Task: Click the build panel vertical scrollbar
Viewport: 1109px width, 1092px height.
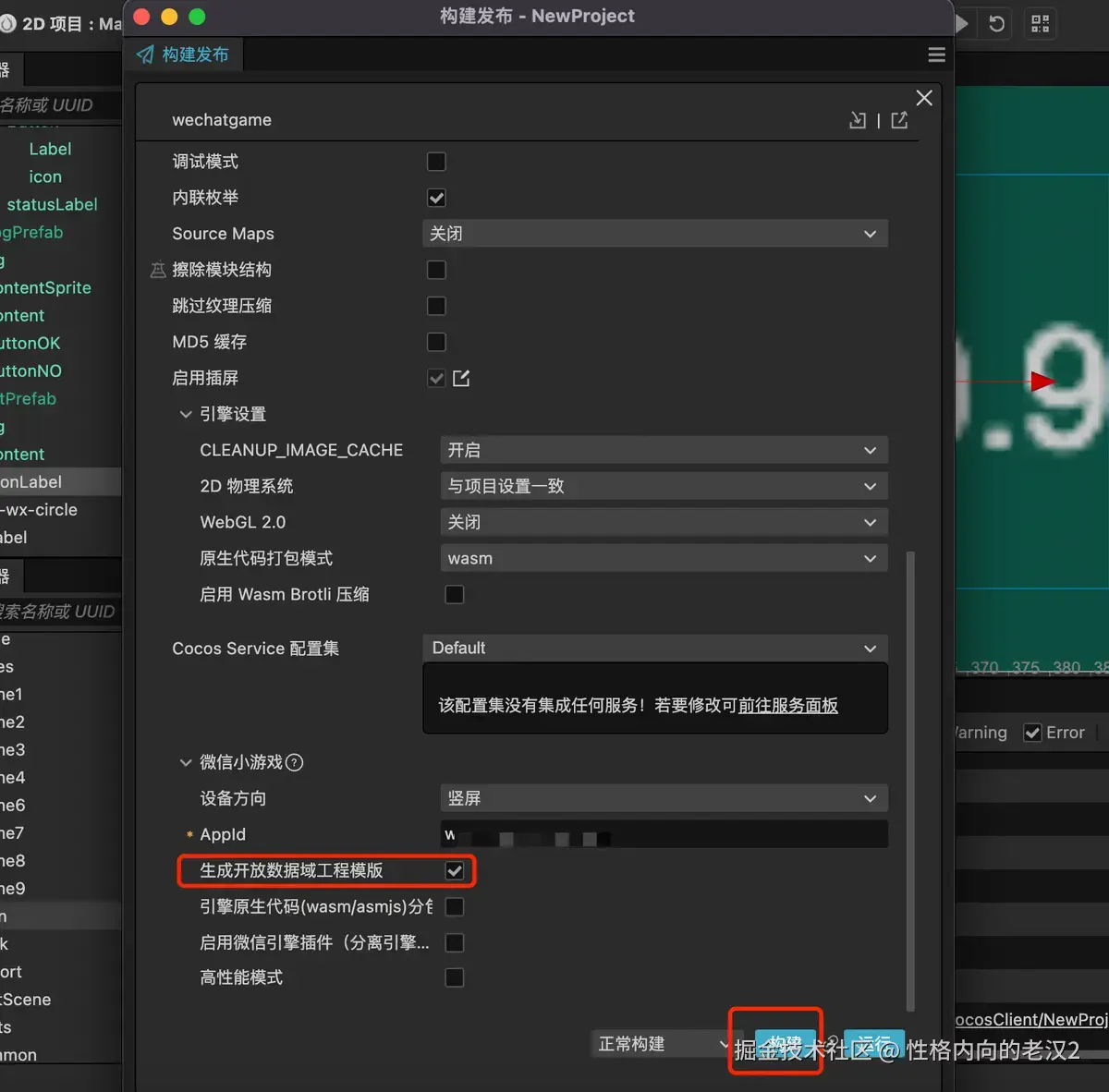Action: pos(910,781)
